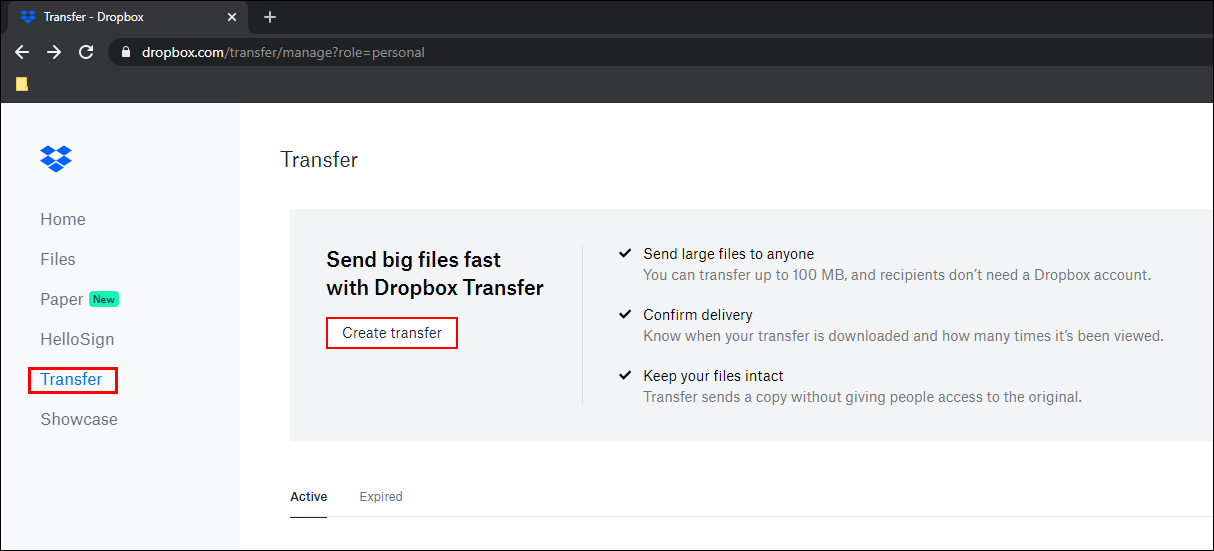The image size is (1214, 551).
Task: Click the 'Send big files fast' headline
Action: pos(414,259)
